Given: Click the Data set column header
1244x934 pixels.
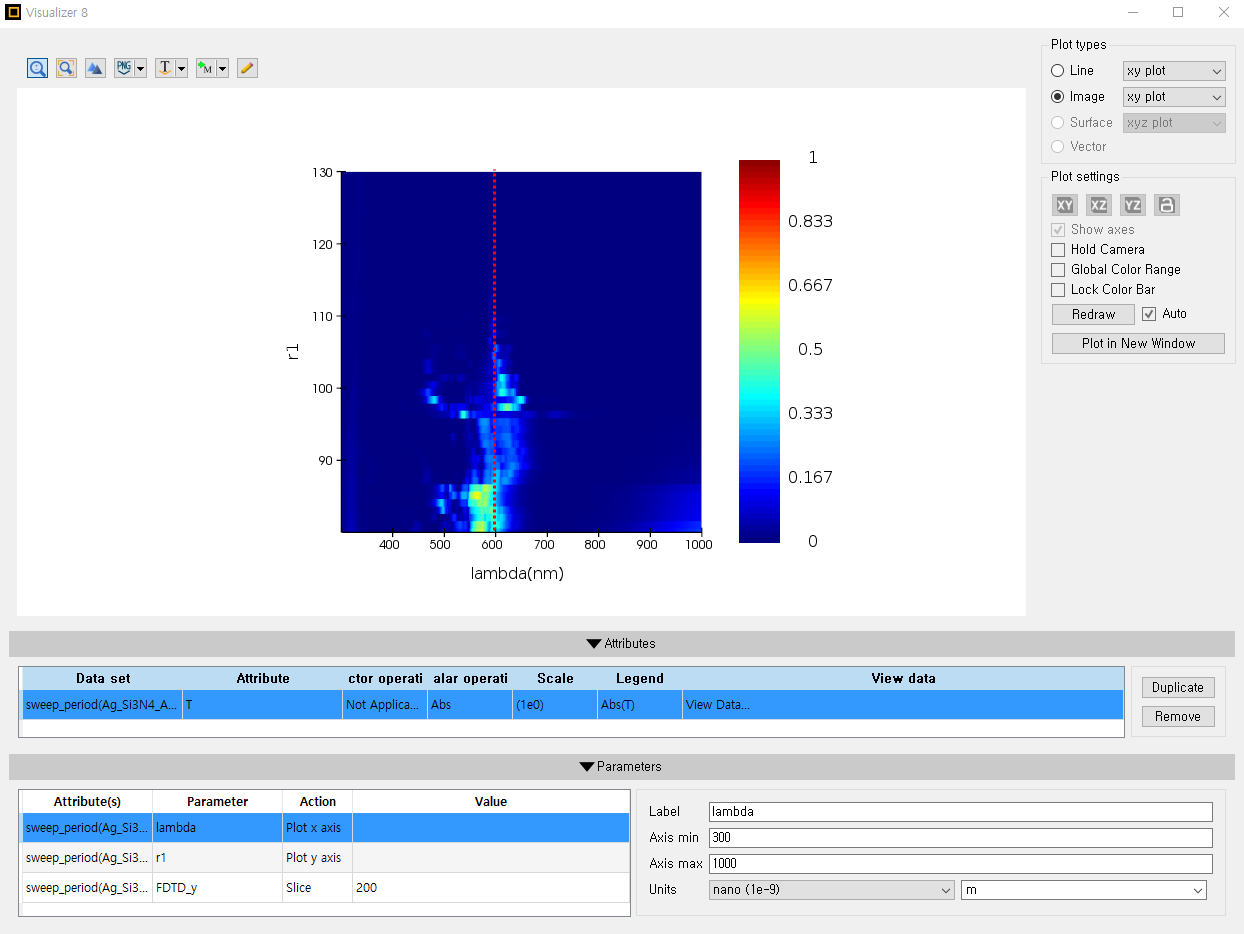Looking at the screenshot, I should pos(103,678).
